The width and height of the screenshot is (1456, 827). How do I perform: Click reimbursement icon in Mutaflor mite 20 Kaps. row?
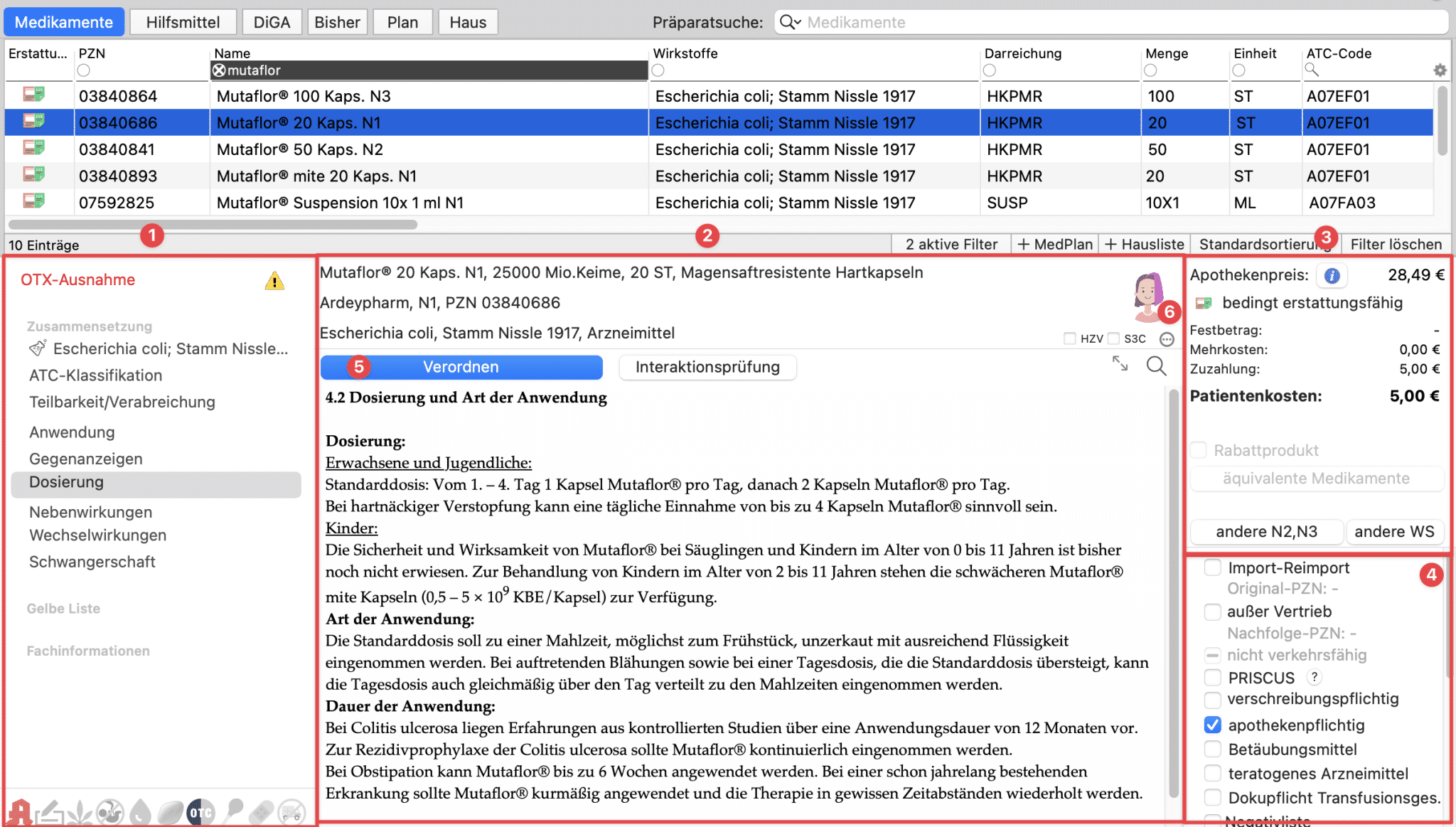tap(33, 174)
